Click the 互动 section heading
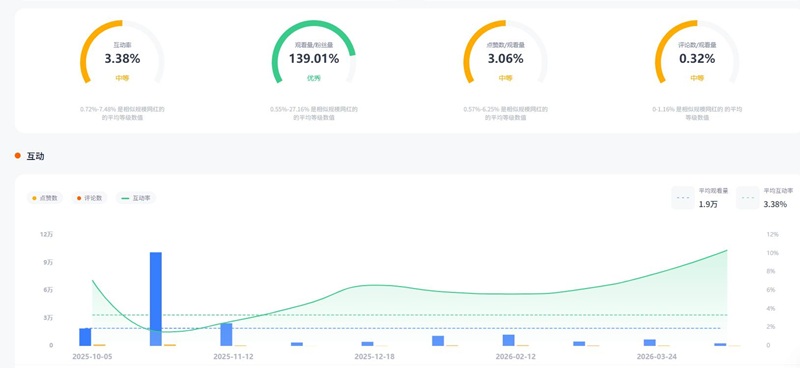 point(35,156)
